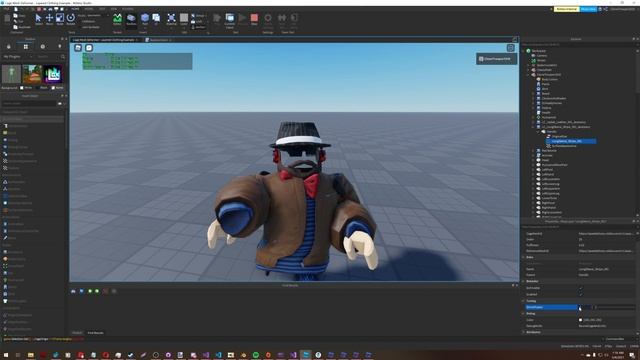Switch to Cage Mesh Deformer document tab

105,40
